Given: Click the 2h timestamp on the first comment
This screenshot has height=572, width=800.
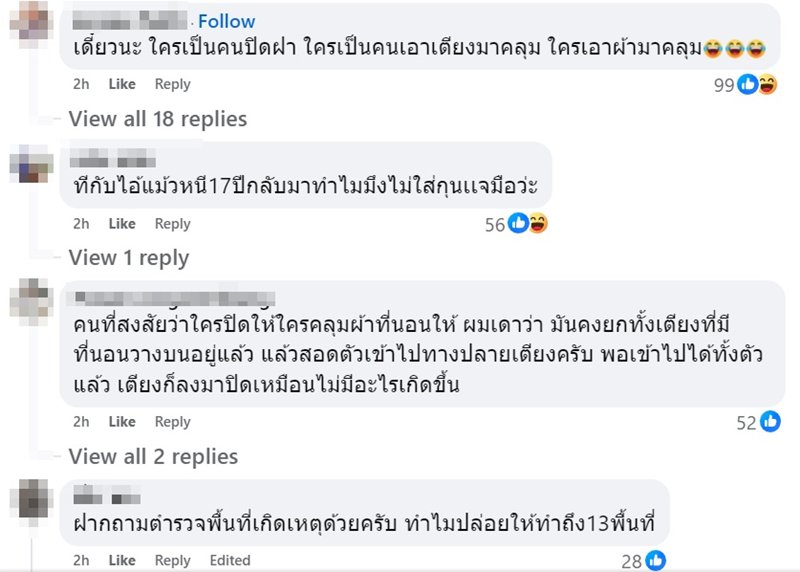Looking at the screenshot, I should (x=81, y=85).
